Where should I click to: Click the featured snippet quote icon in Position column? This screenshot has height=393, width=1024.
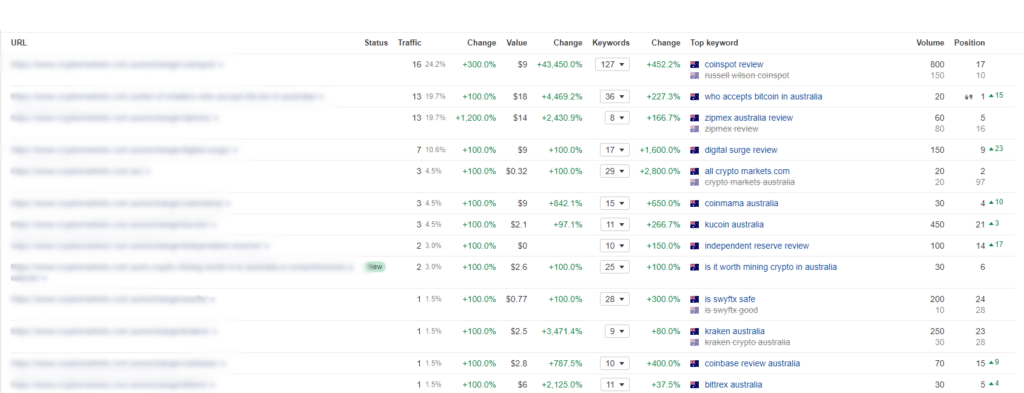click(x=968, y=97)
